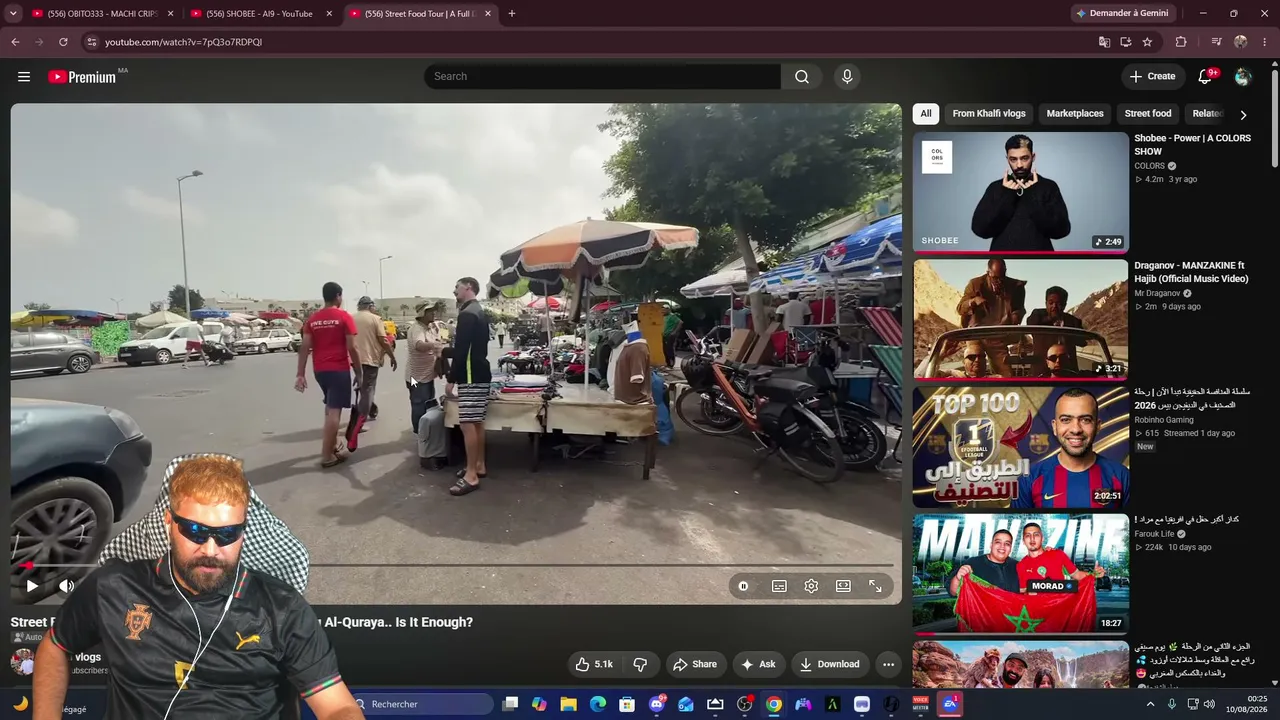1280x720 pixels.
Task: Download the video
Action: point(829,664)
